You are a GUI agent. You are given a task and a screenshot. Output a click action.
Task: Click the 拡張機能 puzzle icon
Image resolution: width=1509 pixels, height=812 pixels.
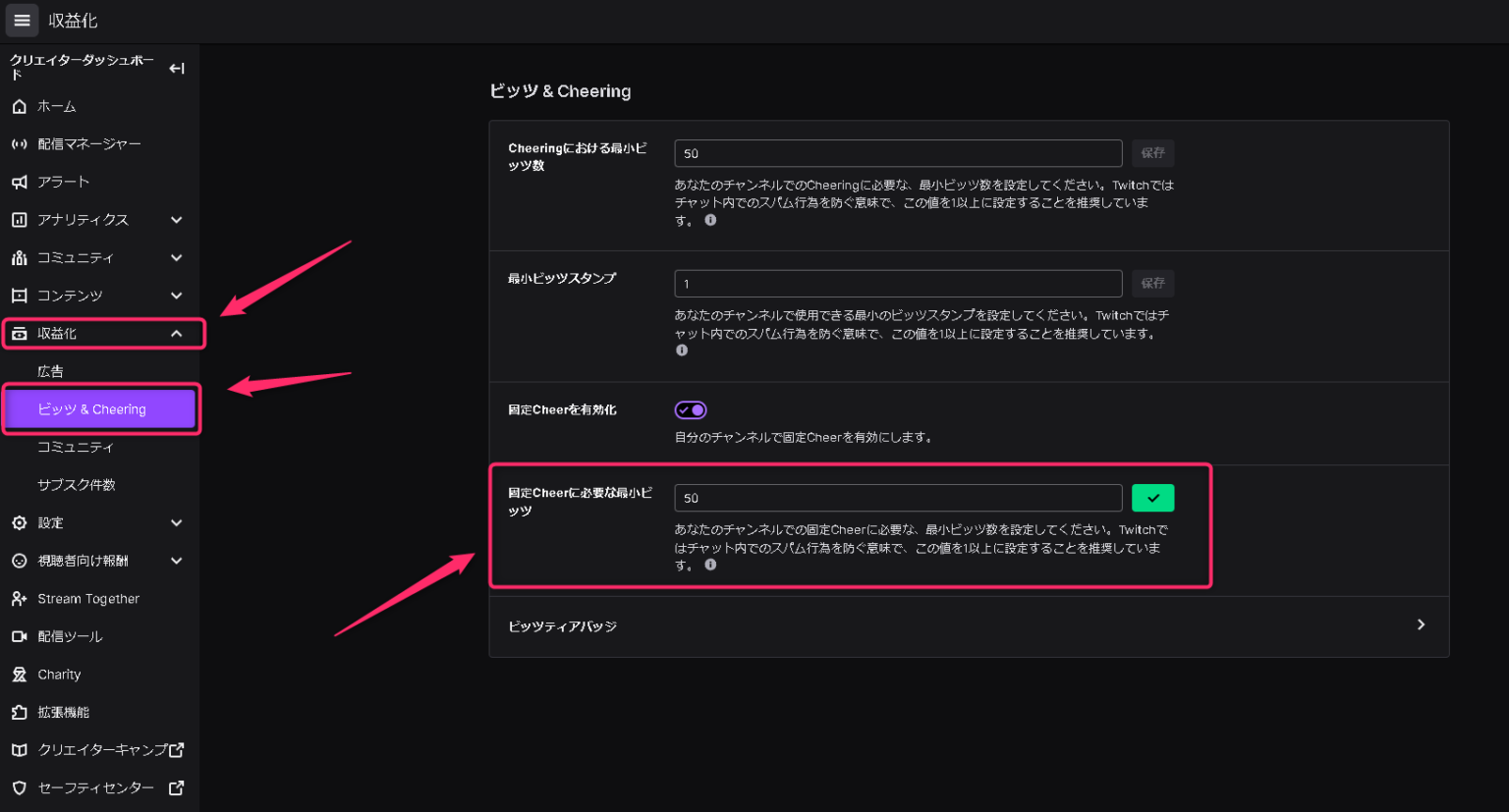click(x=20, y=712)
